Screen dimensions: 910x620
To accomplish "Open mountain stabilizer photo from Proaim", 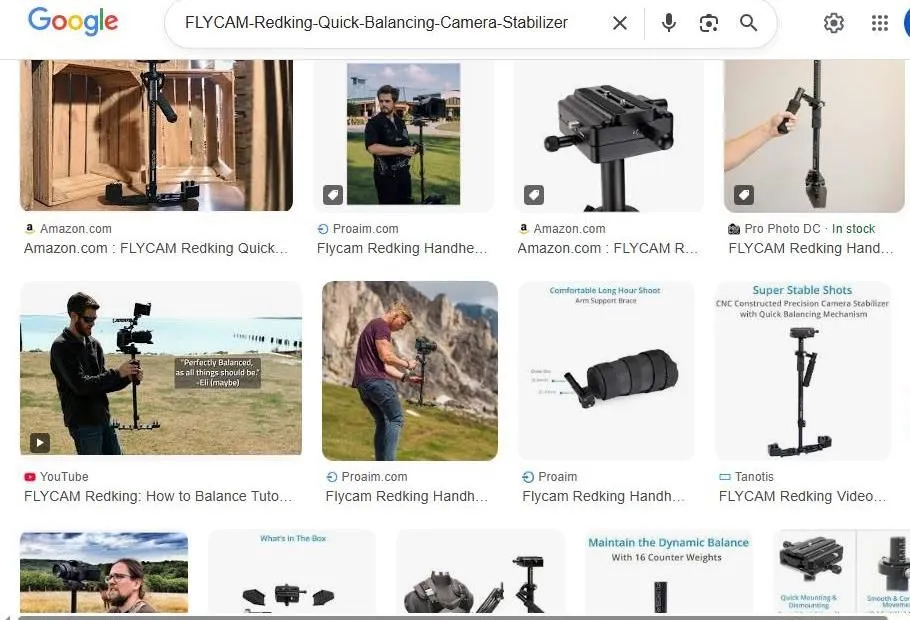I will (x=410, y=371).
